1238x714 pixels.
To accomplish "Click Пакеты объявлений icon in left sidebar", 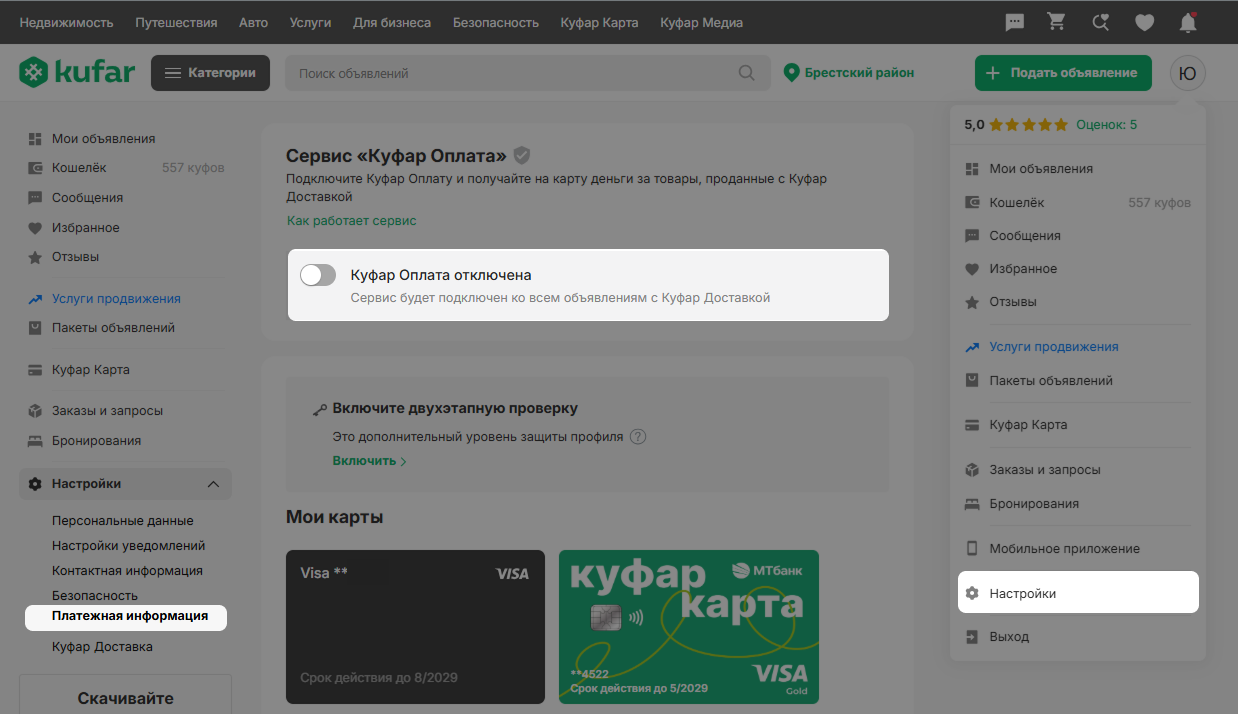I will click(35, 328).
